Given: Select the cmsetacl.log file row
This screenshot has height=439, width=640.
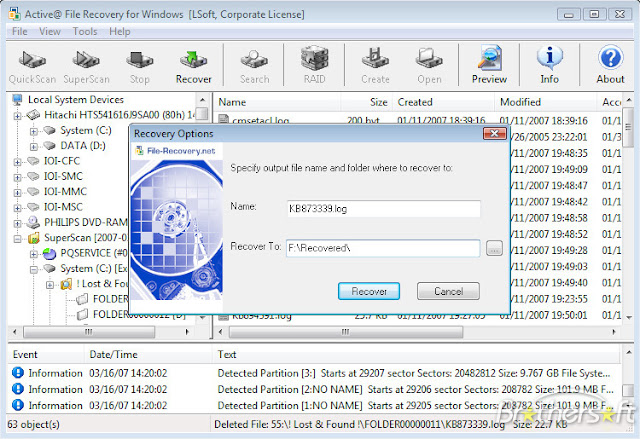Looking at the screenshot, I should click(x=420, y=120).
